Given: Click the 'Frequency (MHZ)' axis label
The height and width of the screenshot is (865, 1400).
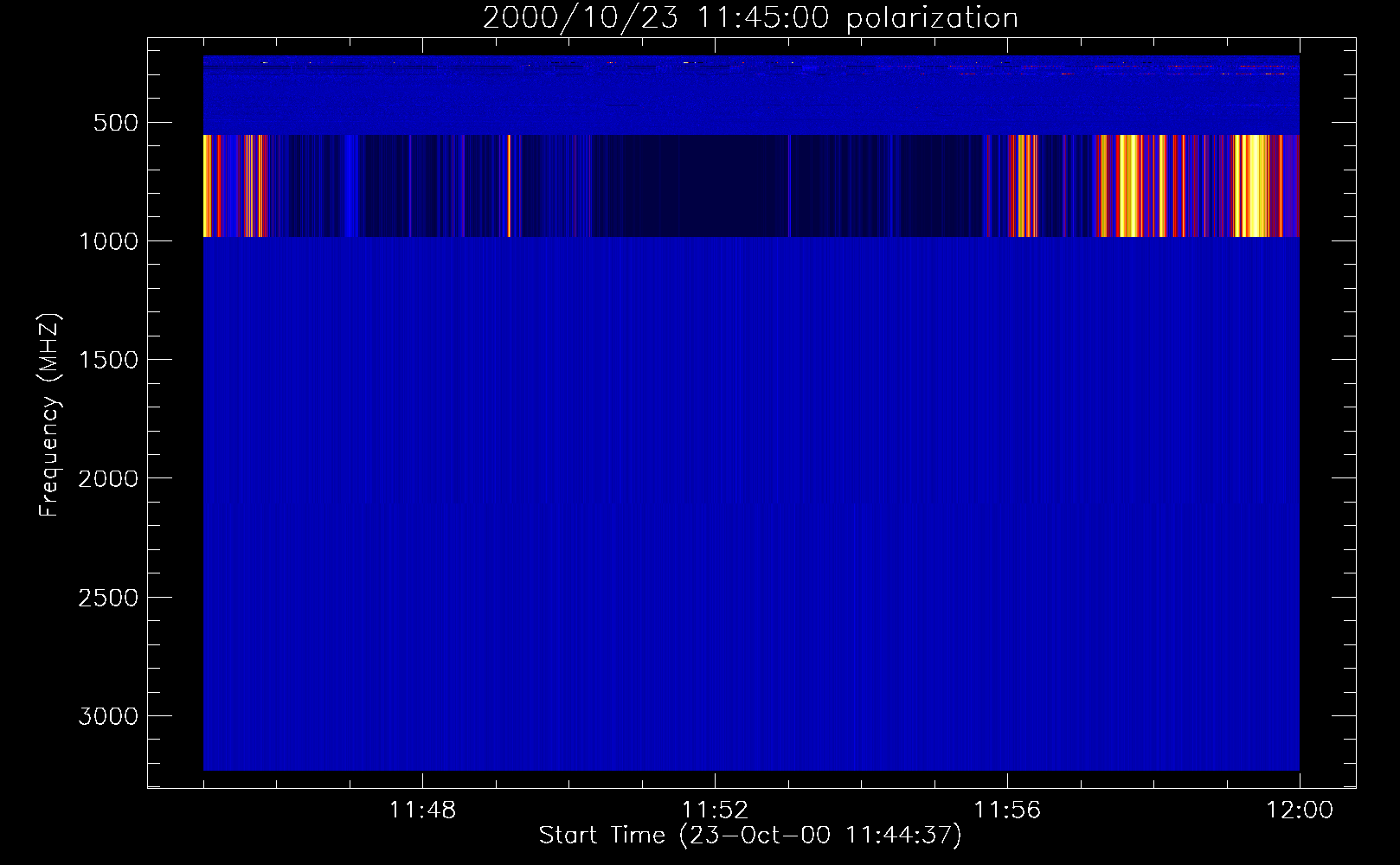Looking at the screenshot, I should [49, 414].
